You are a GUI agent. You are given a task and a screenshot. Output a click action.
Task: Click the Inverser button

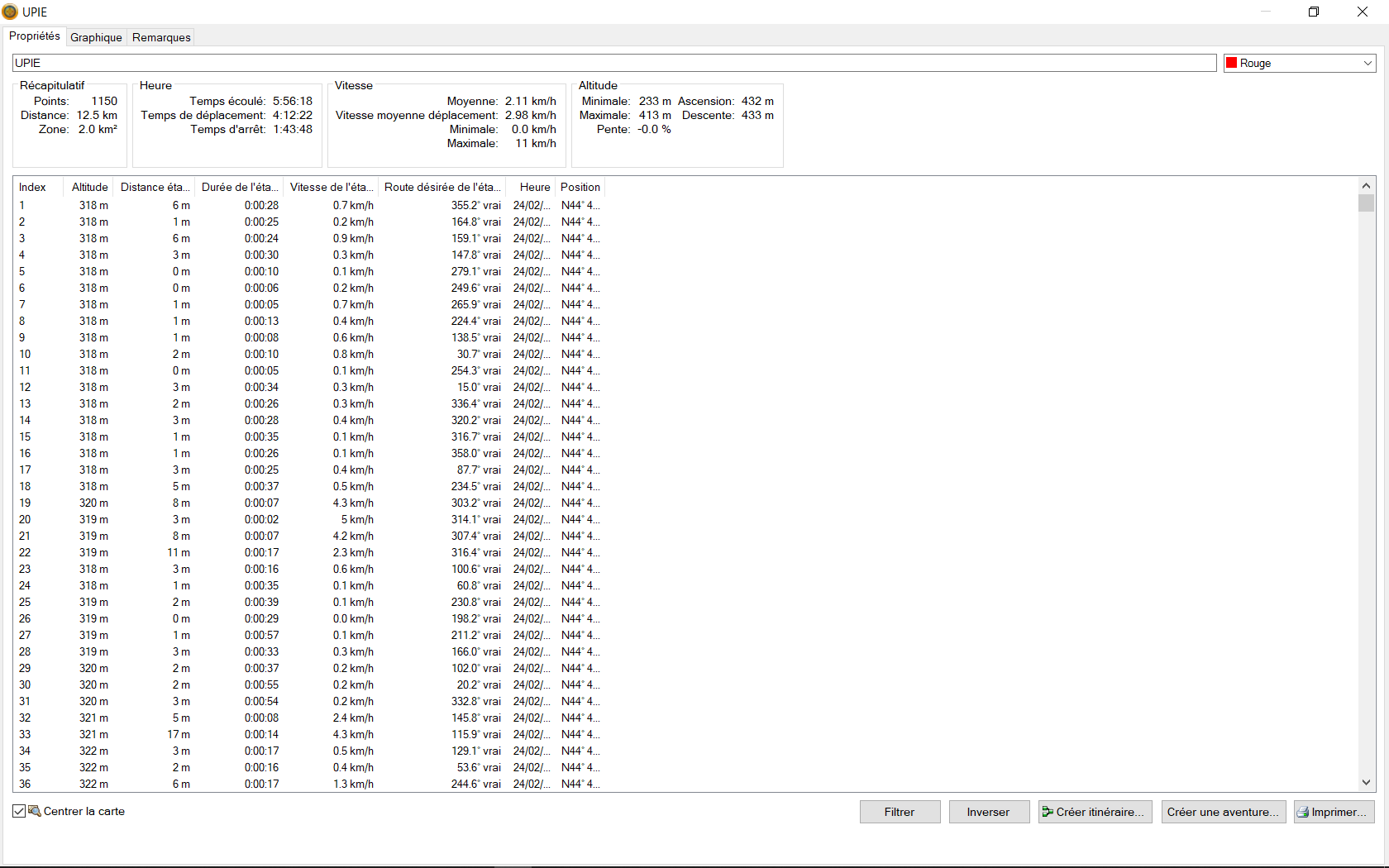click(x=989, y=812)
